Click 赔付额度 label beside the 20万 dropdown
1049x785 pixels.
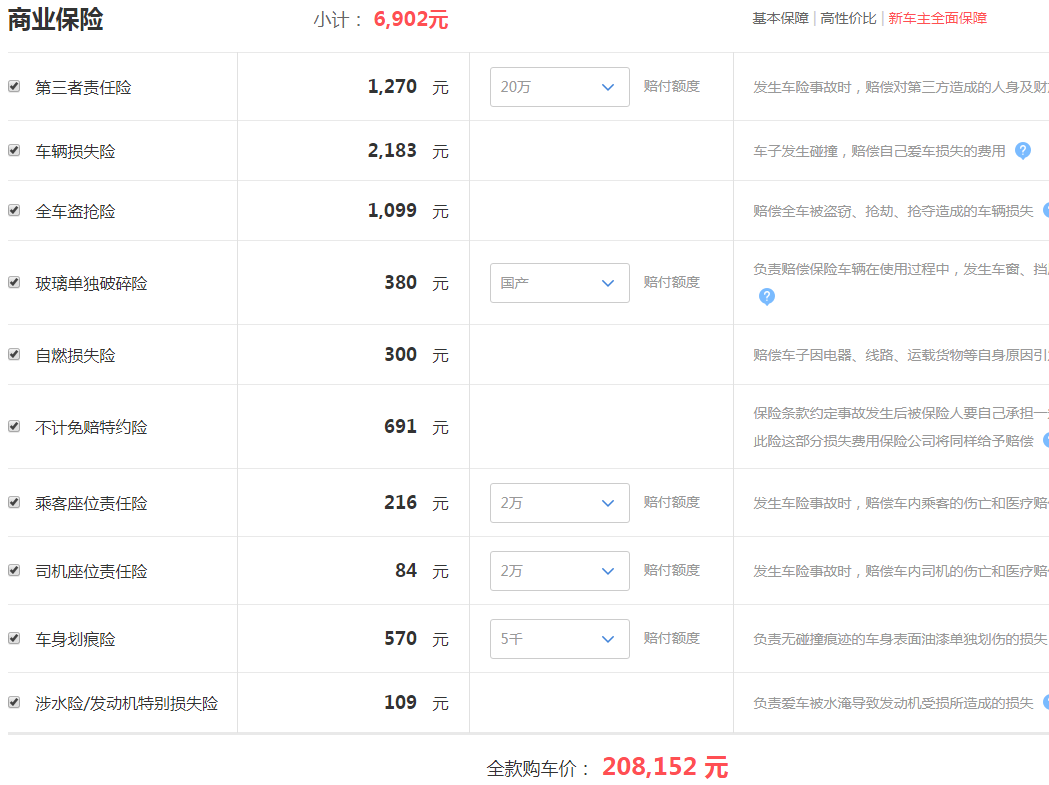point(672,86)
